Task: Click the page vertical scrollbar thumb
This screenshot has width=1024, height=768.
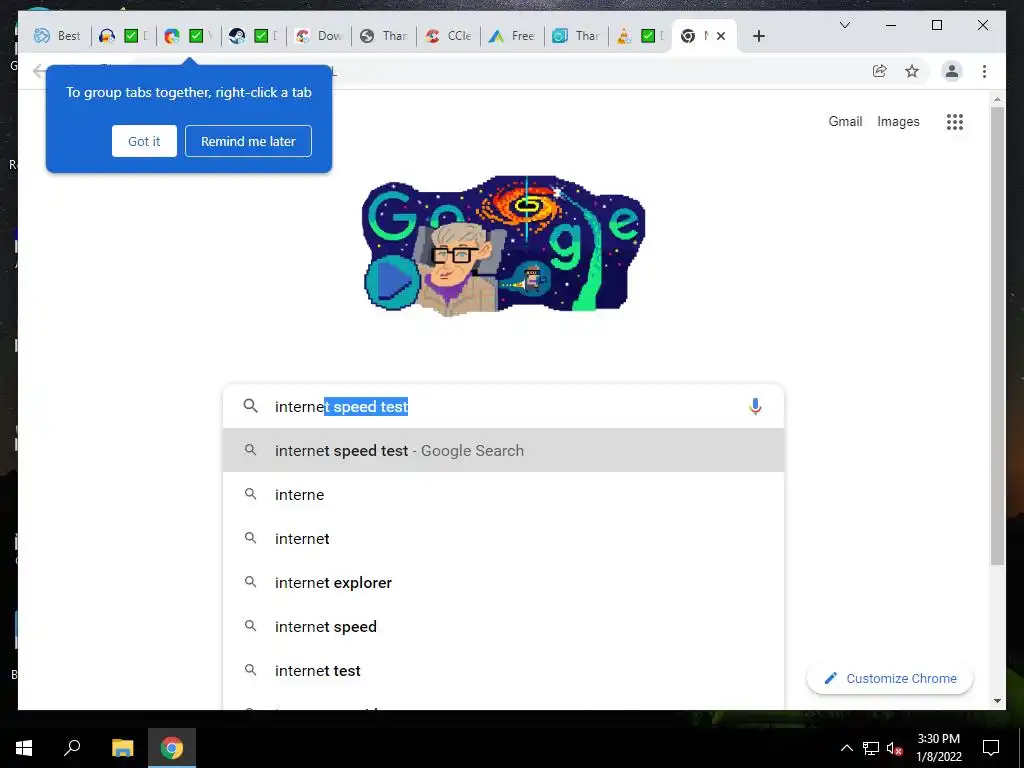Action: point(997,336)
